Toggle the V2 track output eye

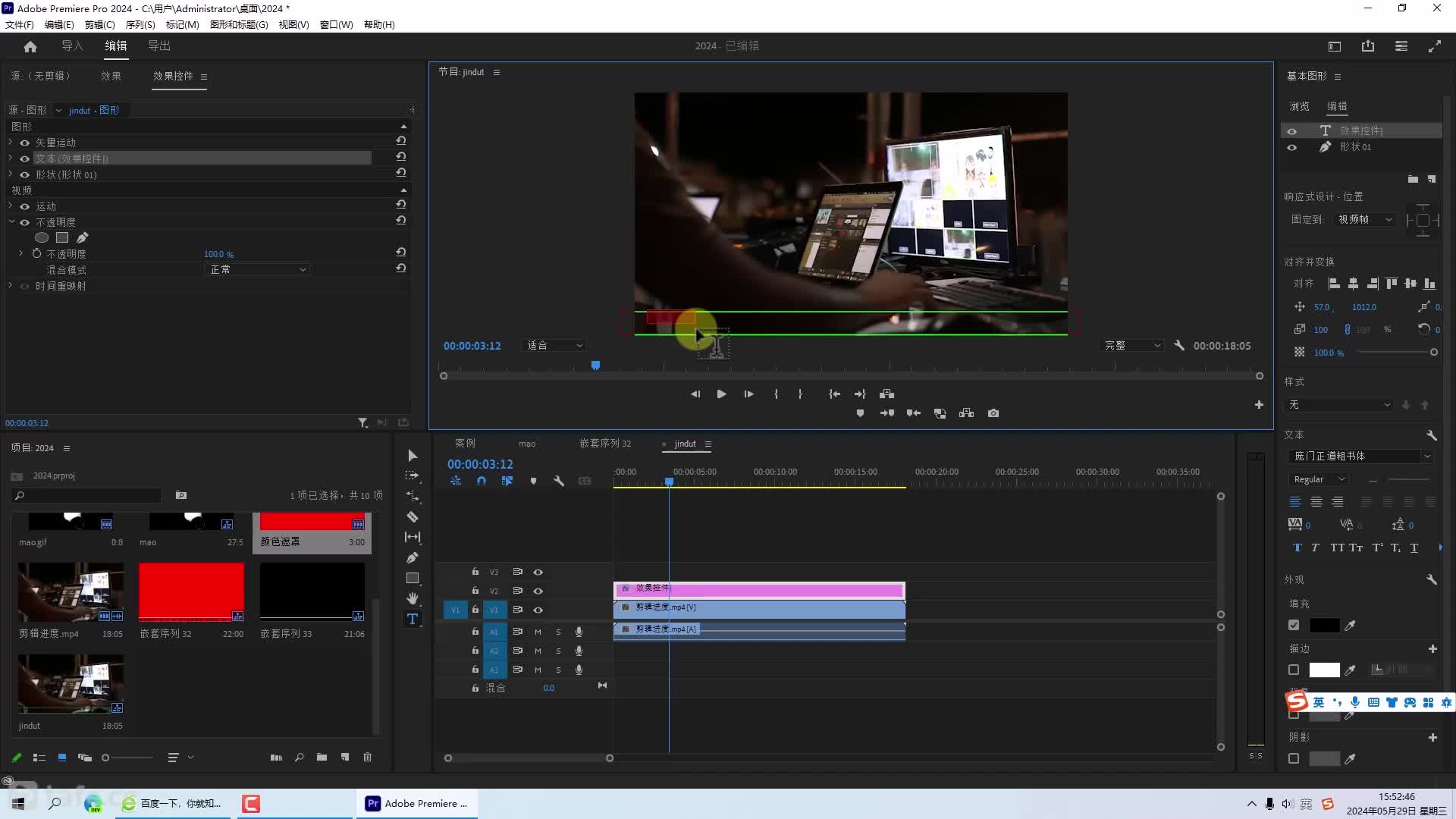click(538, 591)
